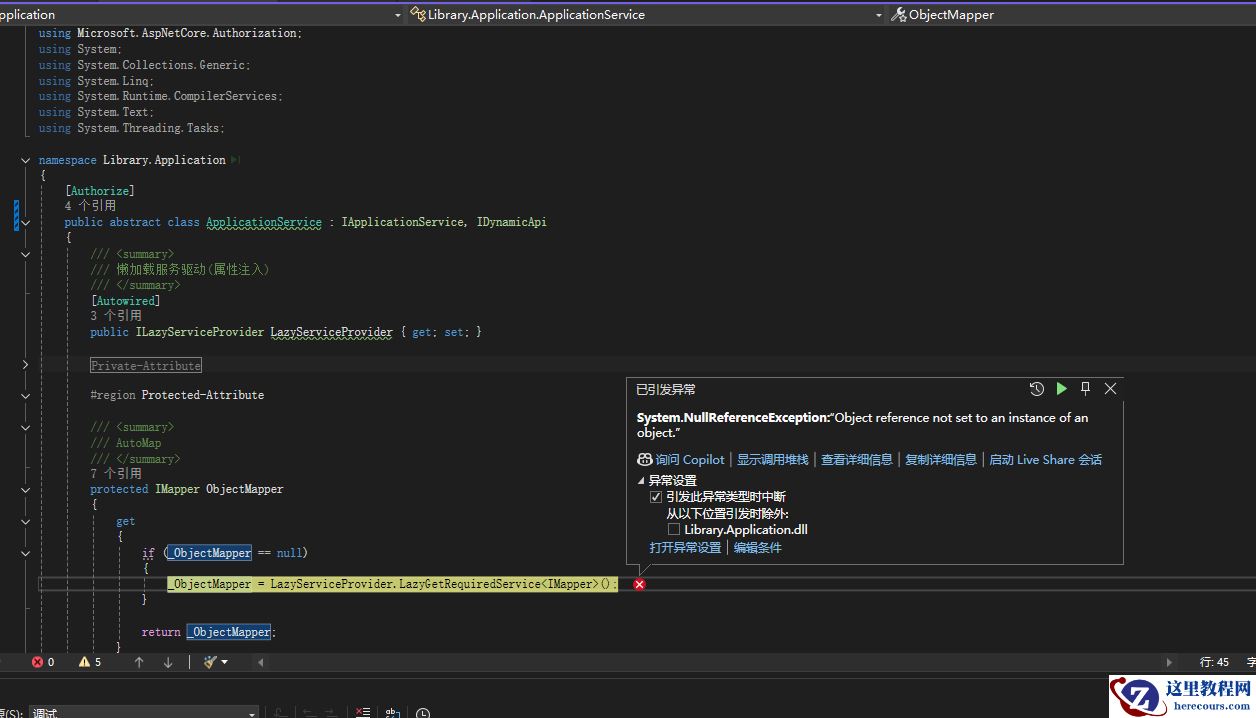Screen dimensions: 1256x718
Task: Click the red exception marker beside highlighted line
Action: point(639,584)
